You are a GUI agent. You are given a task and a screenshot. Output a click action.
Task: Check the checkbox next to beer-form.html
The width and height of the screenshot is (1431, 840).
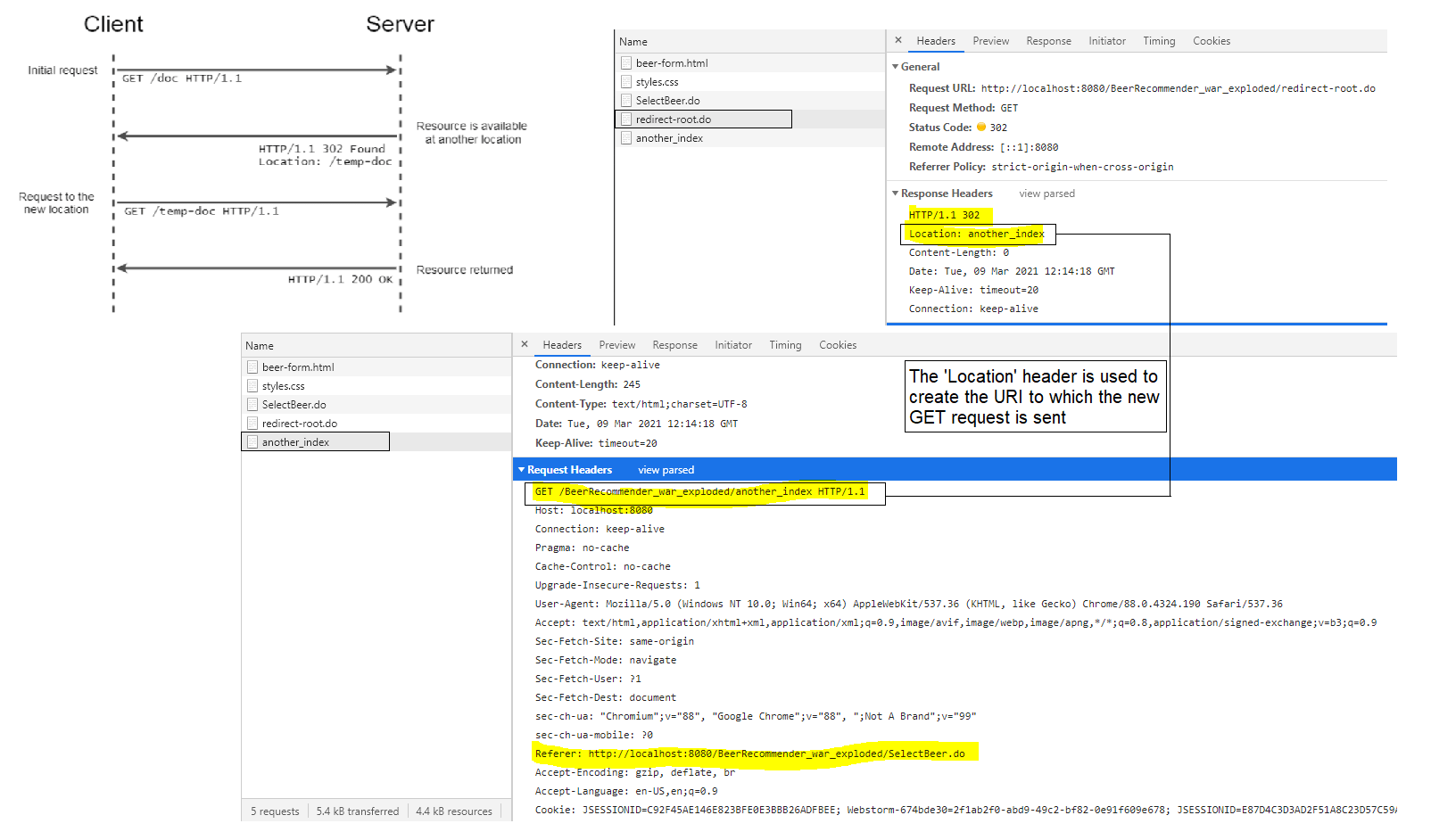(x=625, y=62)
